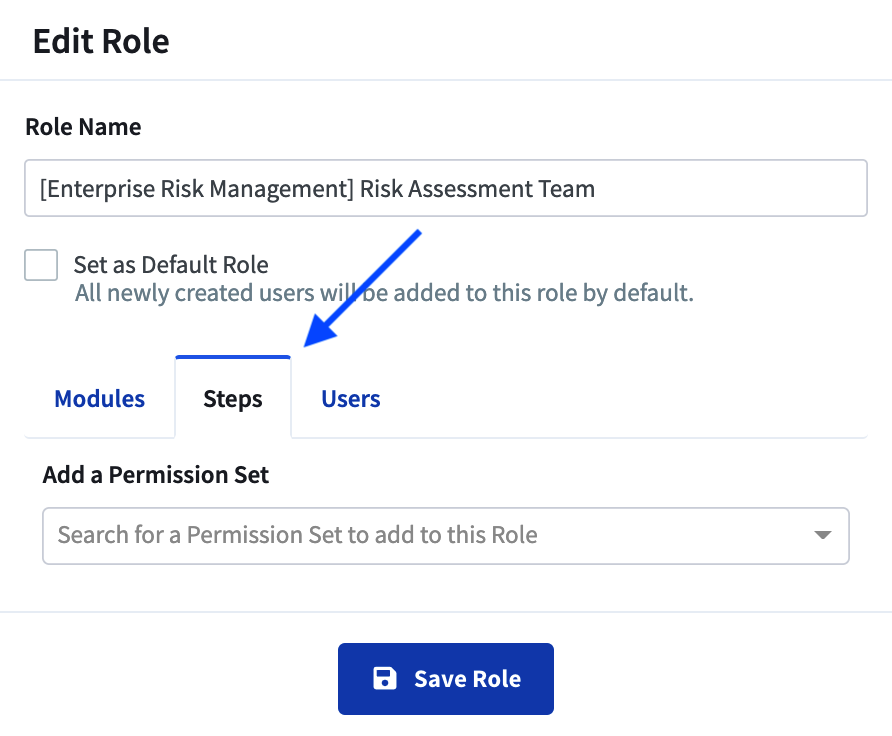Switch to the Modules tab
892x736 pixels.
pyautogui.click(x=99, y=398)
